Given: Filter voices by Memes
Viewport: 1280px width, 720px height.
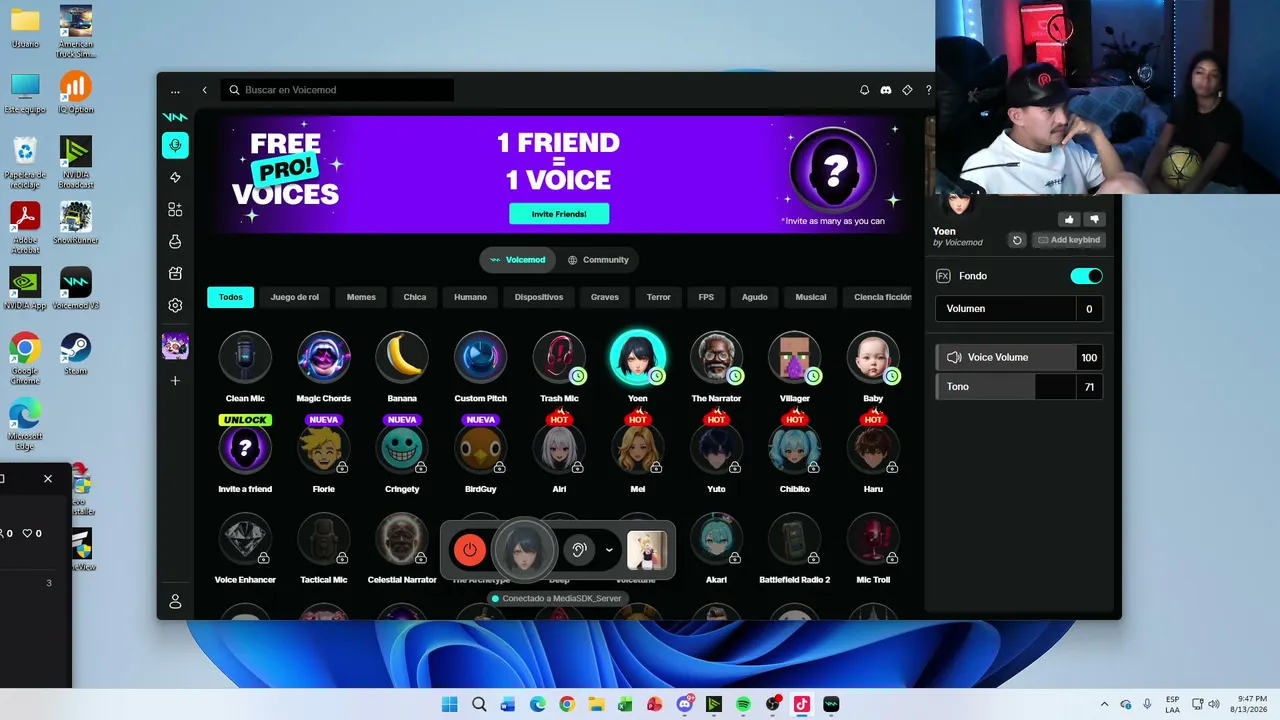Looking at the screenshot, I should 361,297.
